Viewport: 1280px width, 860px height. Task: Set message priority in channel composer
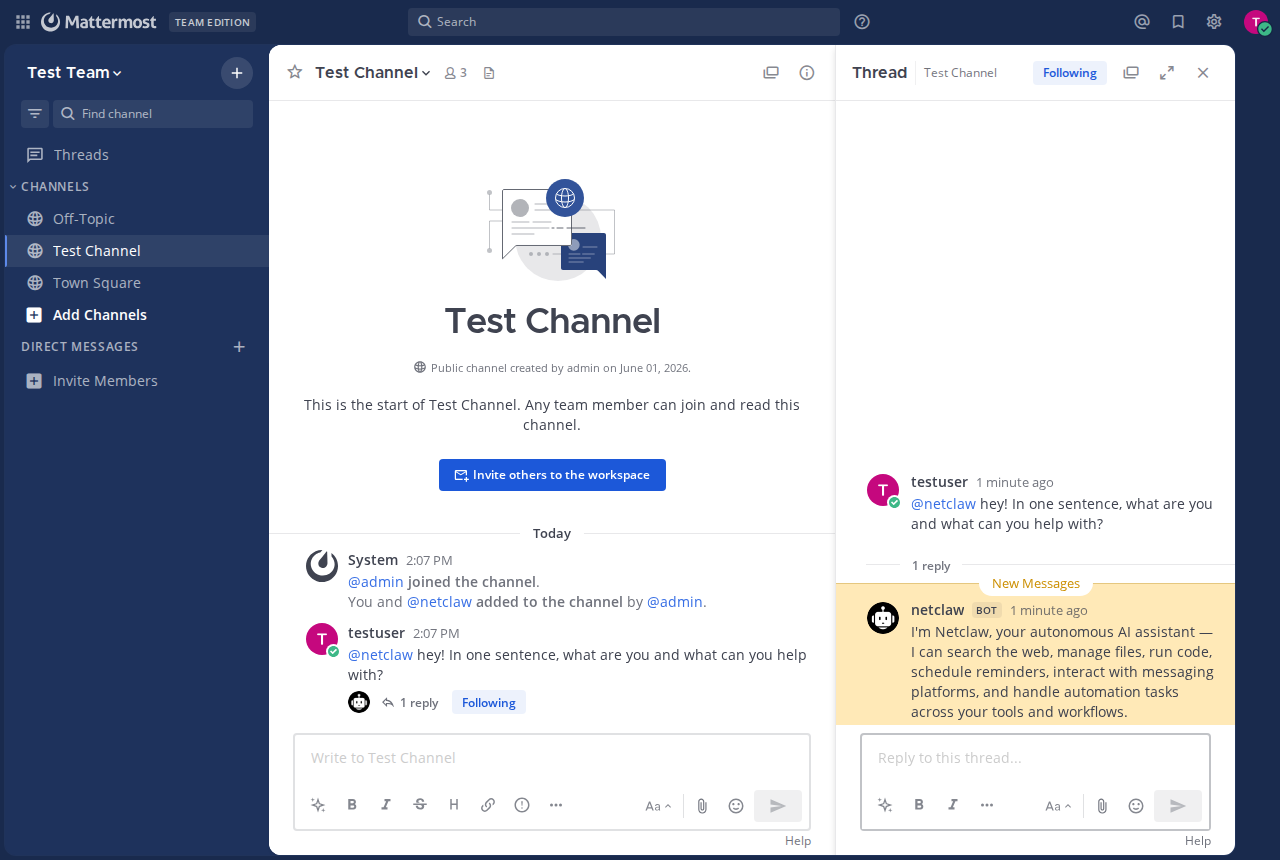[x=522, y=805]
